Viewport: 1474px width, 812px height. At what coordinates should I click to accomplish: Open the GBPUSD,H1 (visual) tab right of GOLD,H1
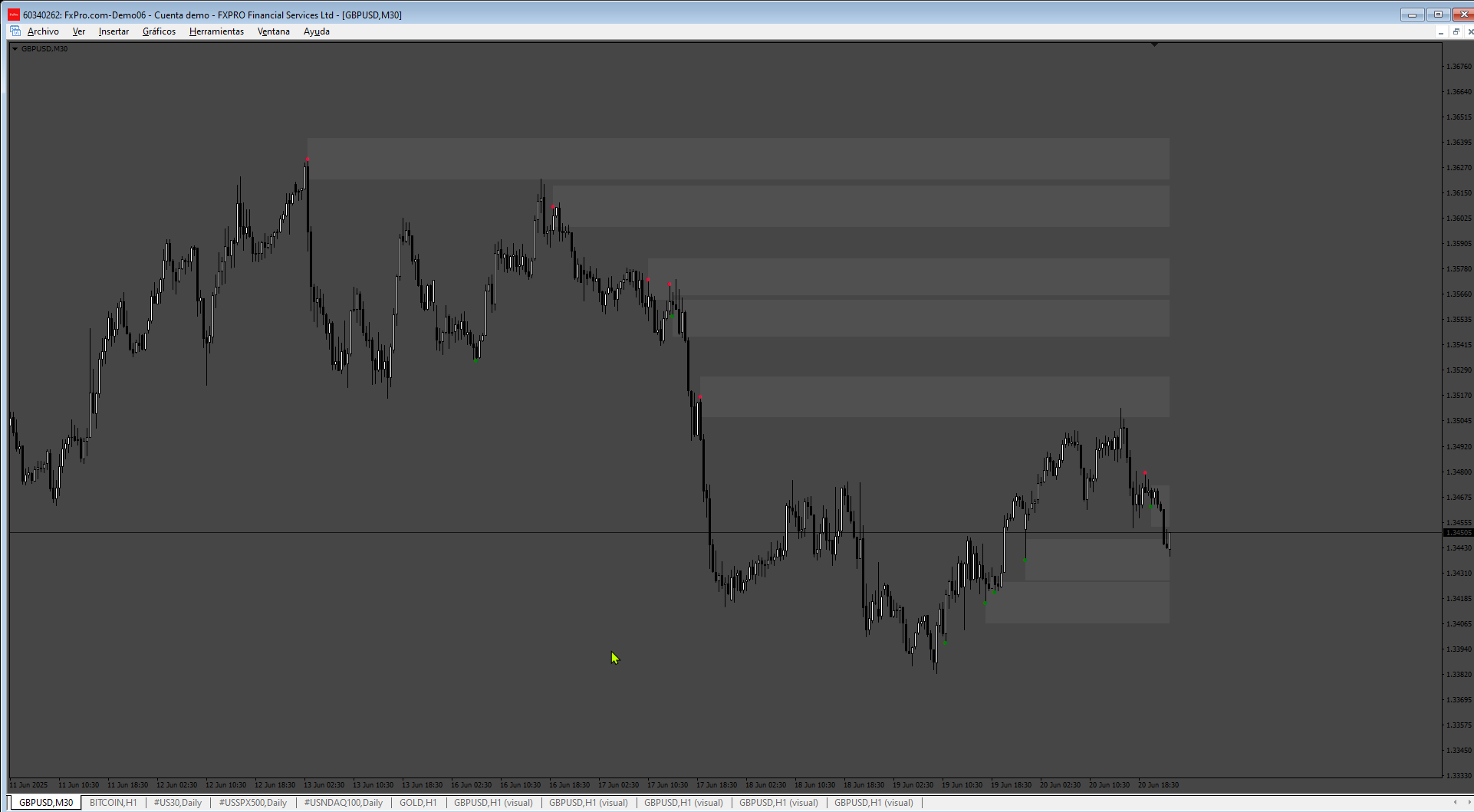point(493,803)
